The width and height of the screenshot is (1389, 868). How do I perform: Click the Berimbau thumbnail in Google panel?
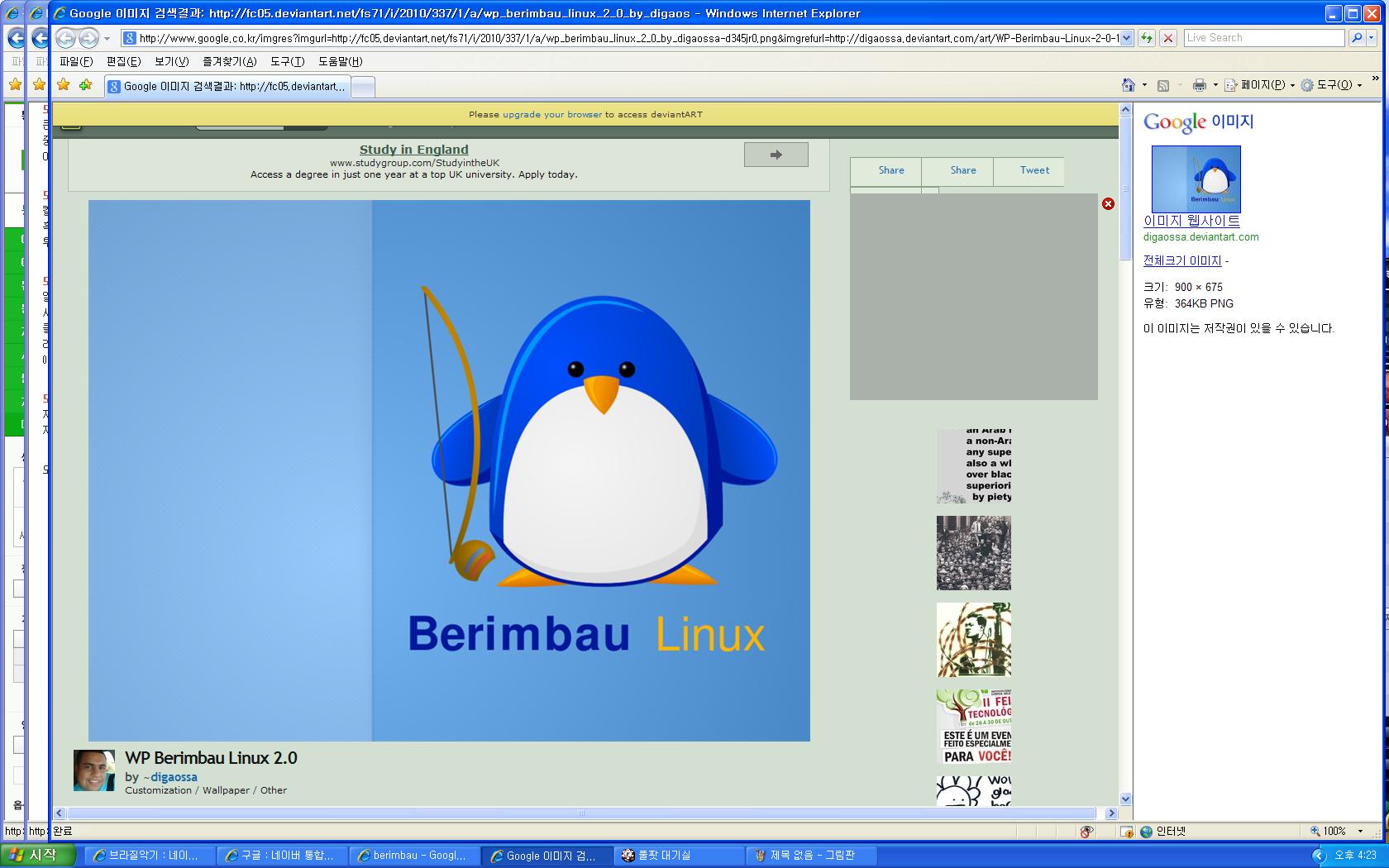(1196, 179)
